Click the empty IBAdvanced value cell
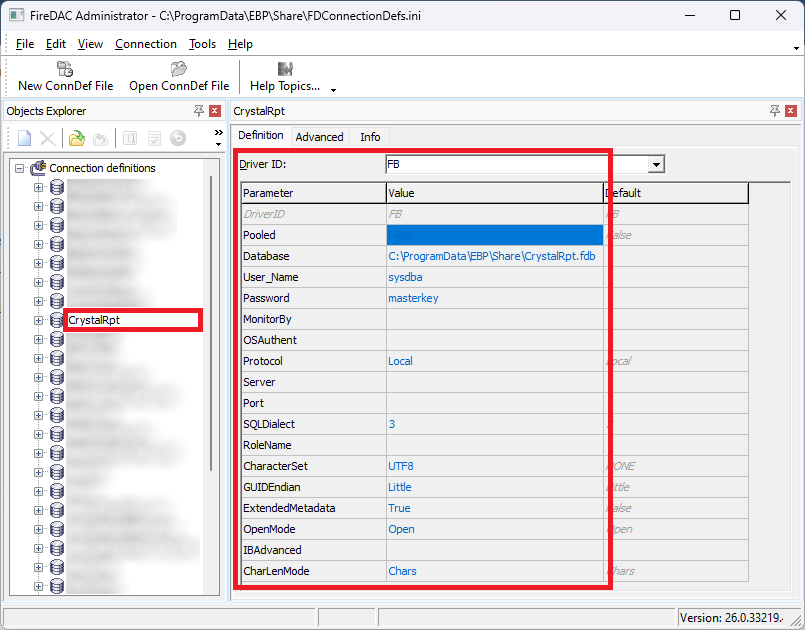The image size is (805, 630). pos(495,551)
